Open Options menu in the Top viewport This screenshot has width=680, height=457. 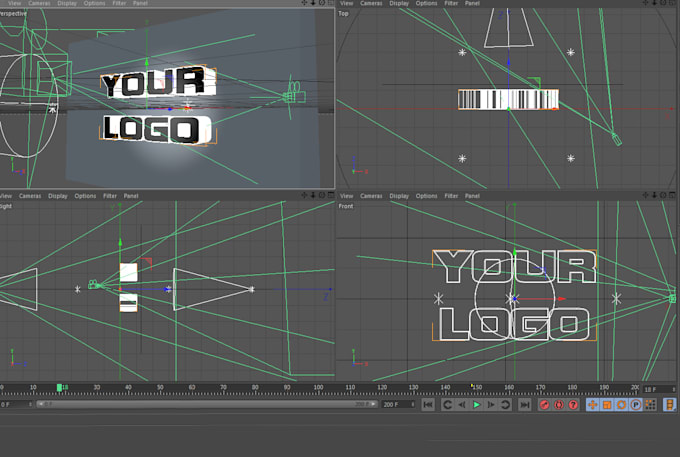426,3
